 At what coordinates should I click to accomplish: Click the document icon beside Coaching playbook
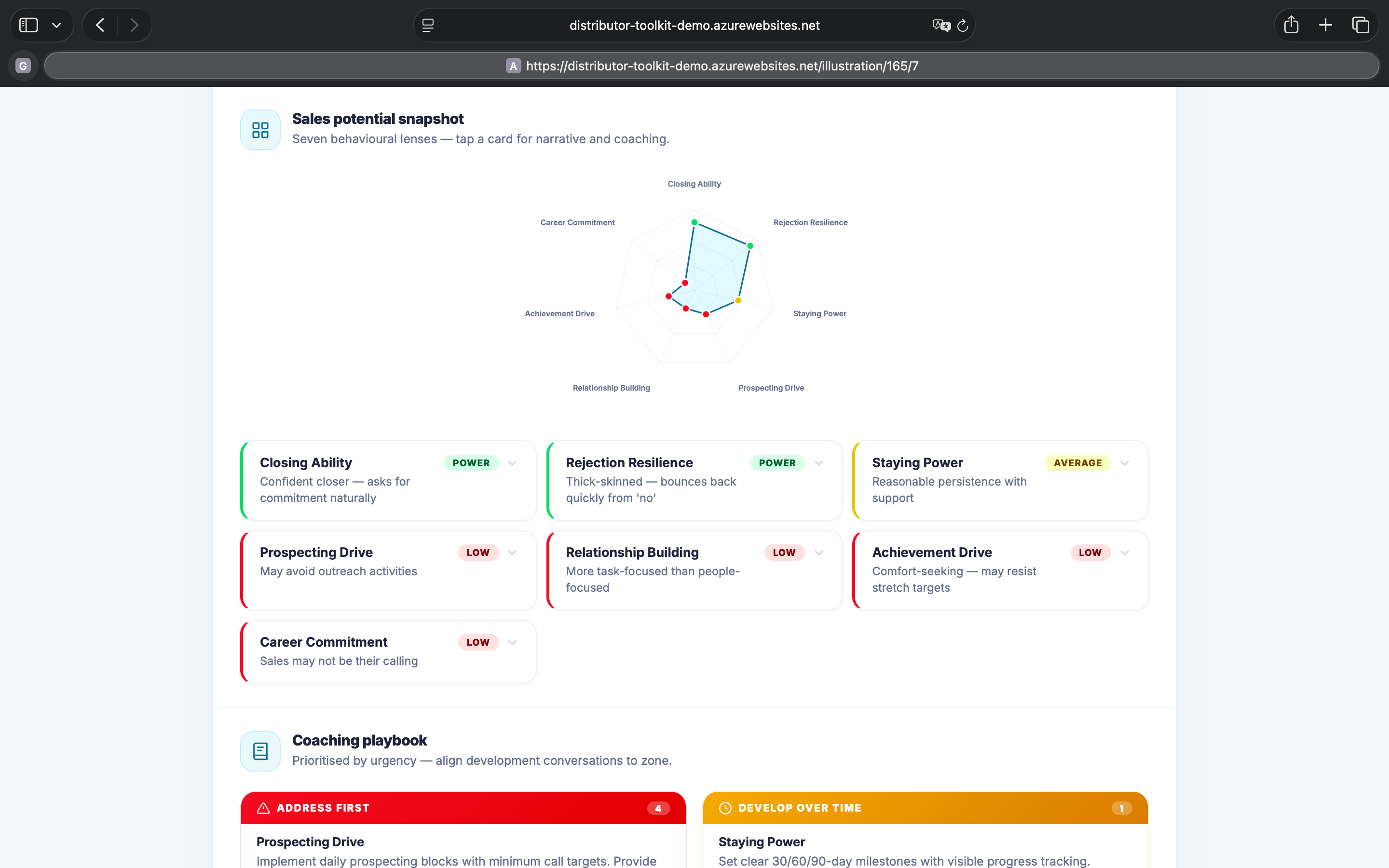click(x=260, y=750)
